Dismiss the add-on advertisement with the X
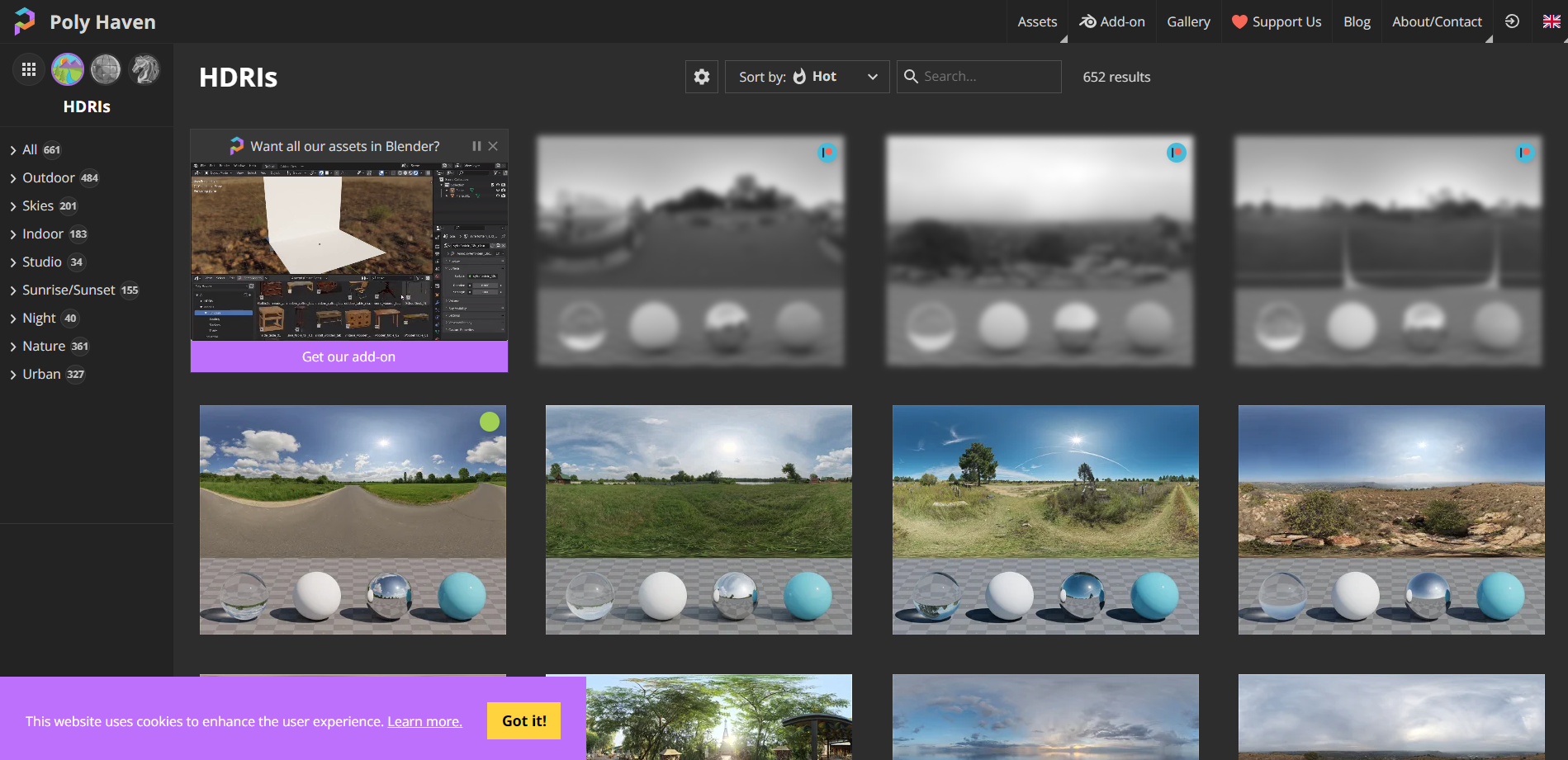Image resolution: width=1568 pixels, height=760 pixels. click(493, 146)
